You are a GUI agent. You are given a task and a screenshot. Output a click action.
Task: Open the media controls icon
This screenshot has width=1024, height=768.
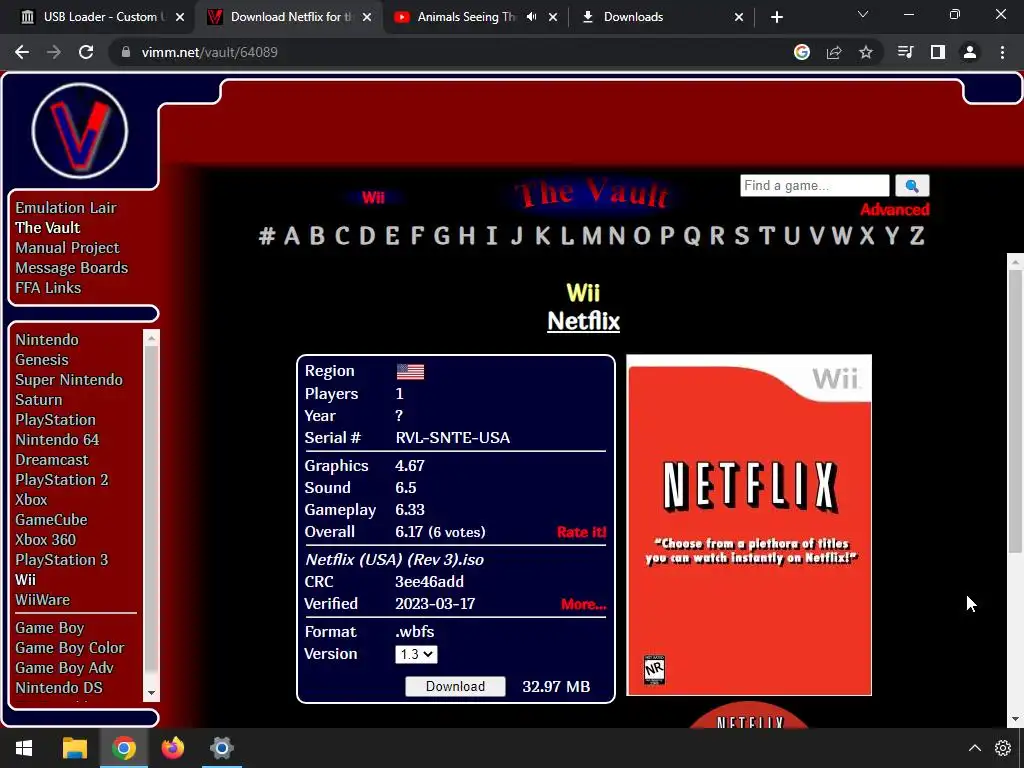tap(905, 52)
